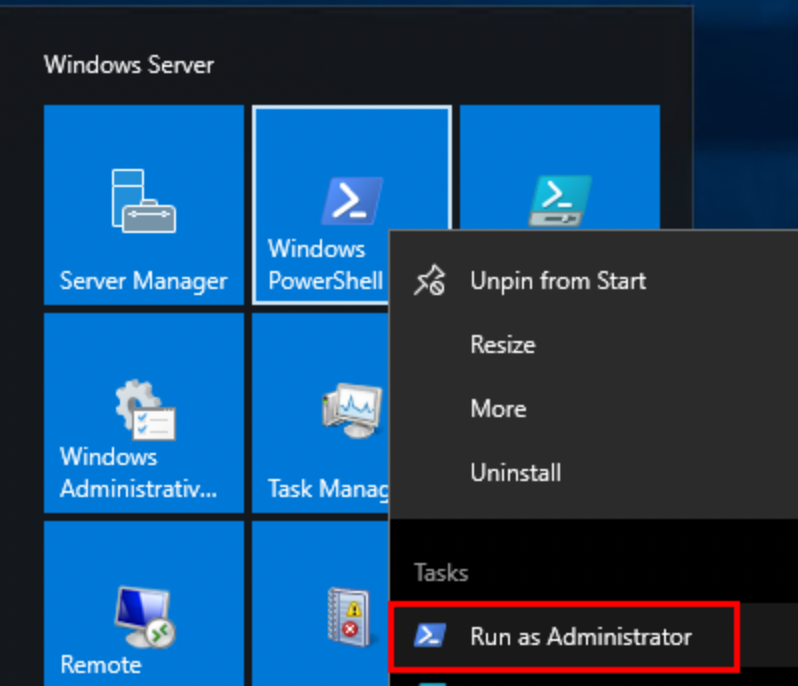Select Uninstall from context menu
The width and height of the screenshot is (798, 686).
pyautogui.click(x=593, y=473)
